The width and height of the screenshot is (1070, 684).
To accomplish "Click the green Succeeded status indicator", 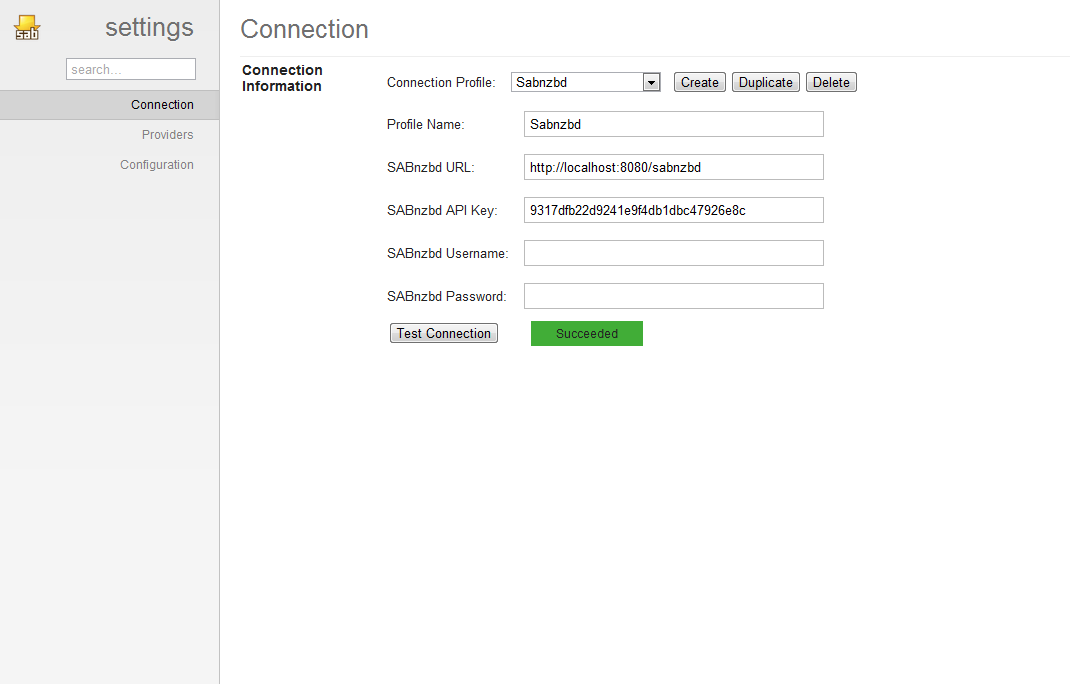I will point(587,333).
